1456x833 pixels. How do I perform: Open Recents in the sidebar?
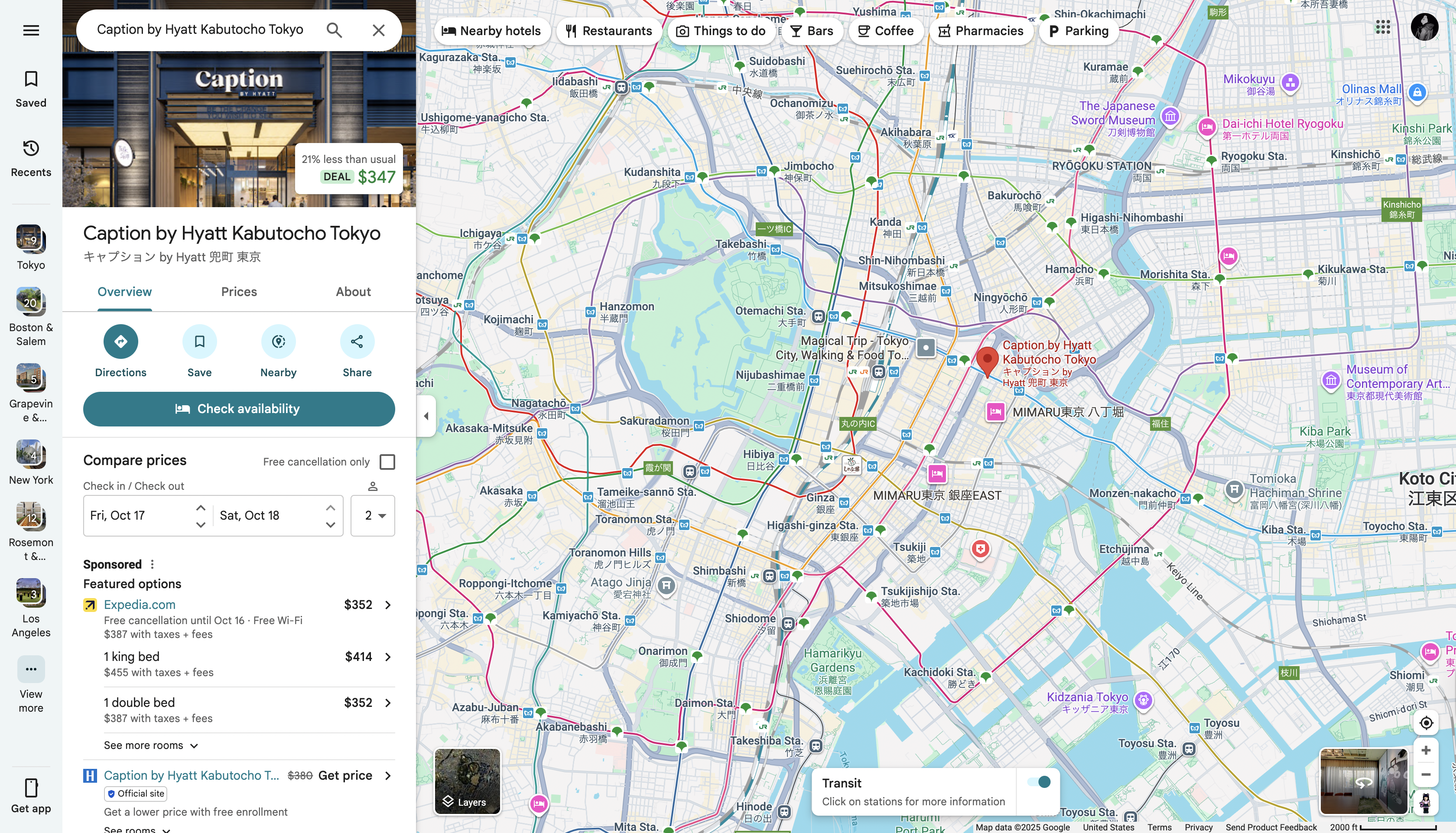[31, 158]
